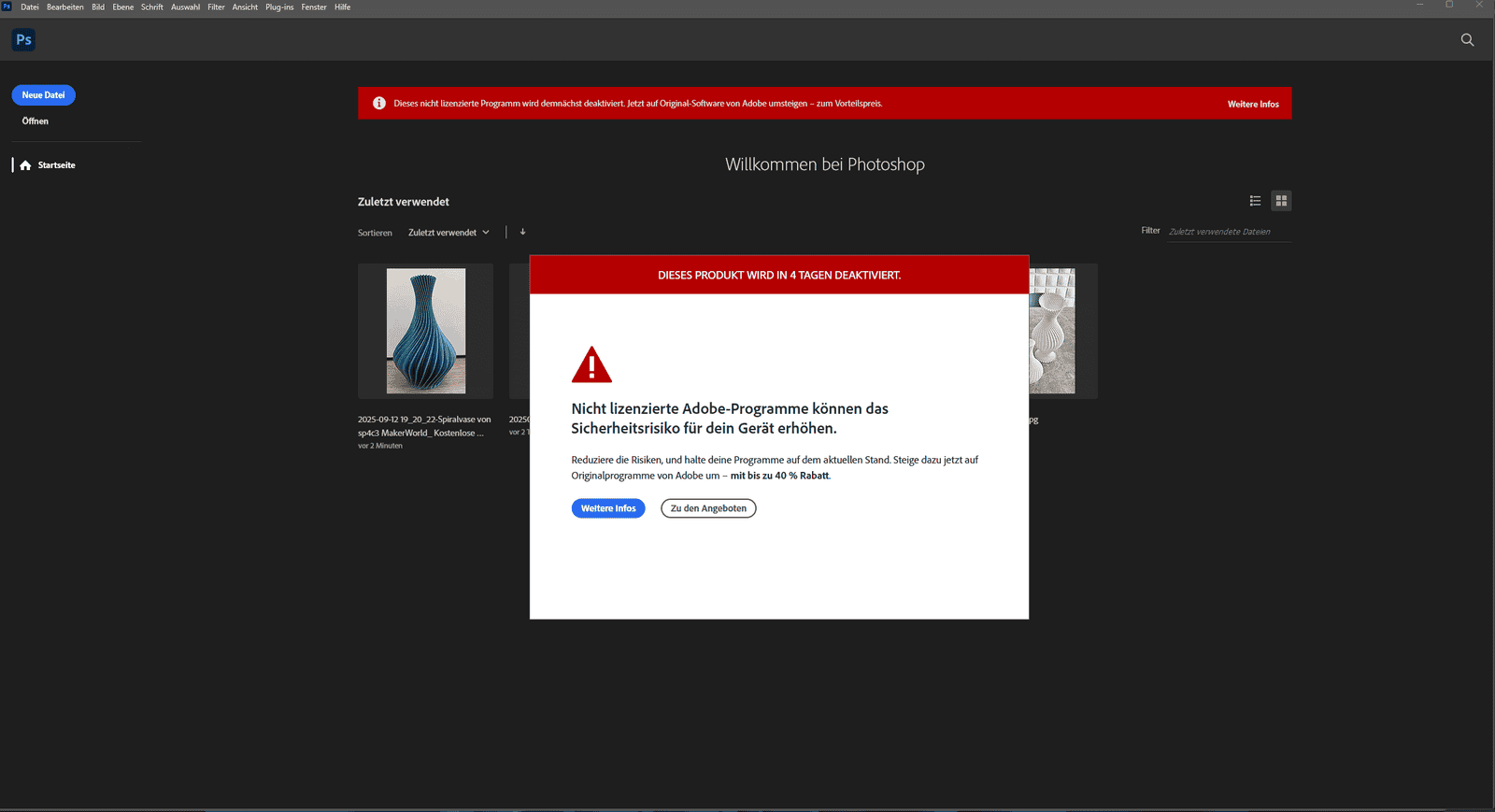Image resolution: width=1495 pixels, height=812 pixels.
Task: Click the Photoshop Ps home logo
Action: point(23,39)
